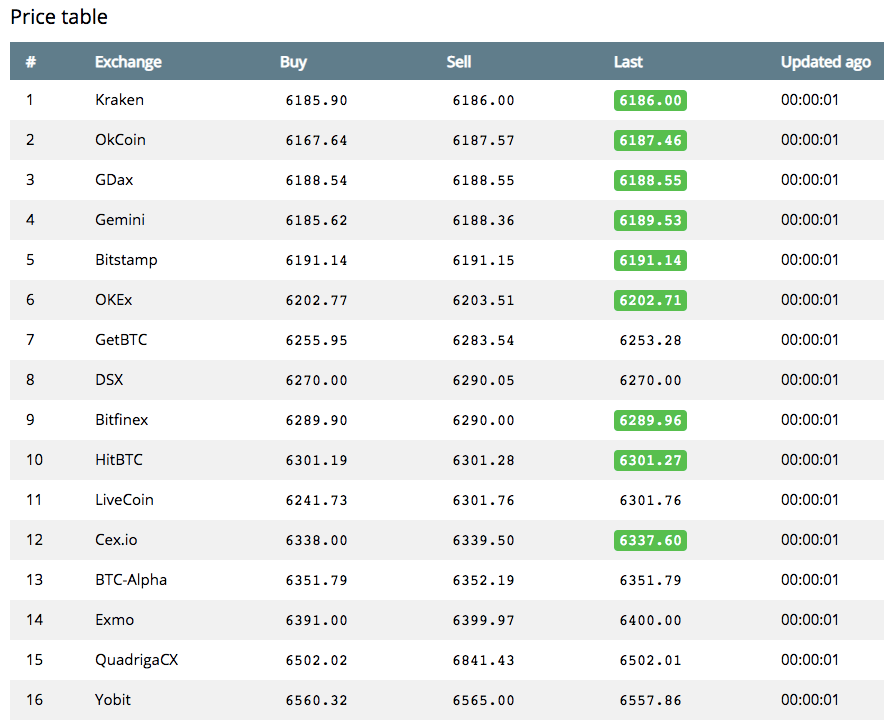Select the QuadrigaCX exchange name
This screenshot has height=724, width=884.
(136, 660)
